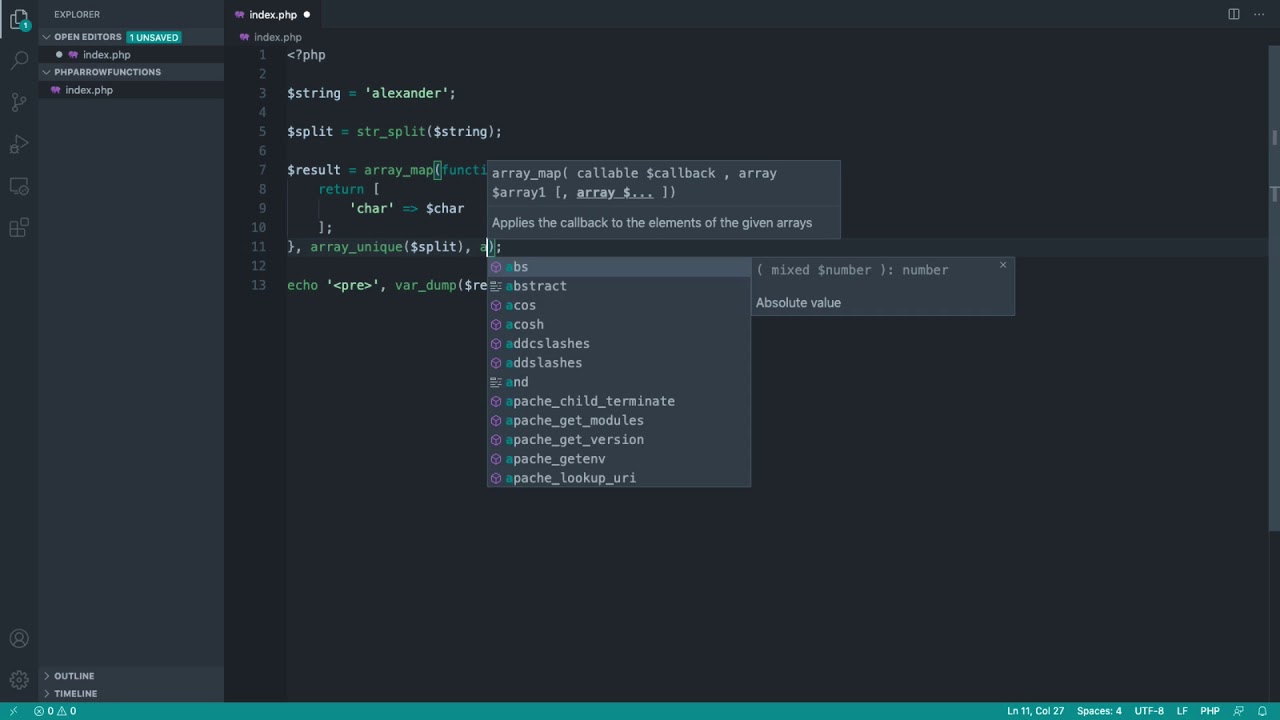
Task: Click line number 7 in the gutter
Action: pyautogui.click(x=262, y=170)
